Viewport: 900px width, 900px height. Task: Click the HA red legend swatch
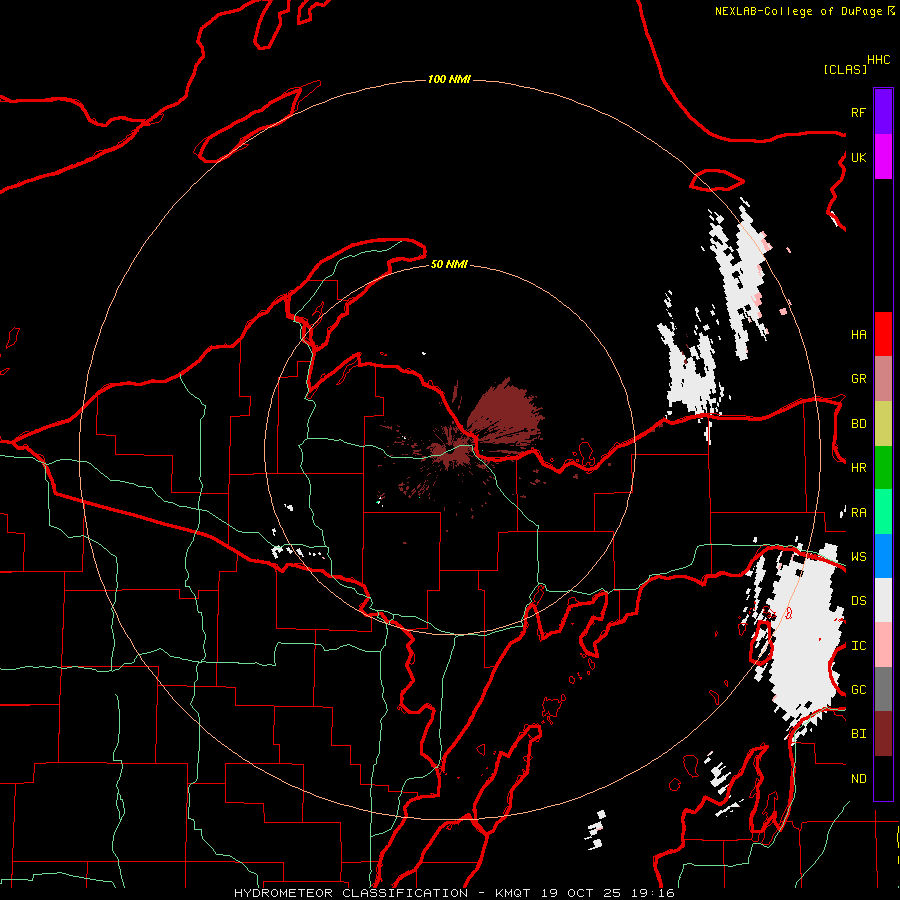(x=883, y=334)
